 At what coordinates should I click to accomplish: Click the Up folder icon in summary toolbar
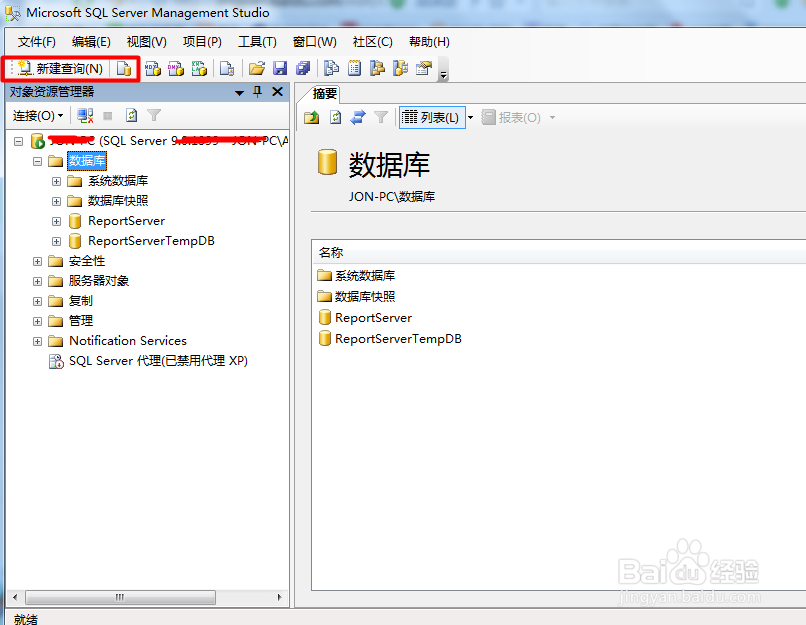(x=312, y=118)
